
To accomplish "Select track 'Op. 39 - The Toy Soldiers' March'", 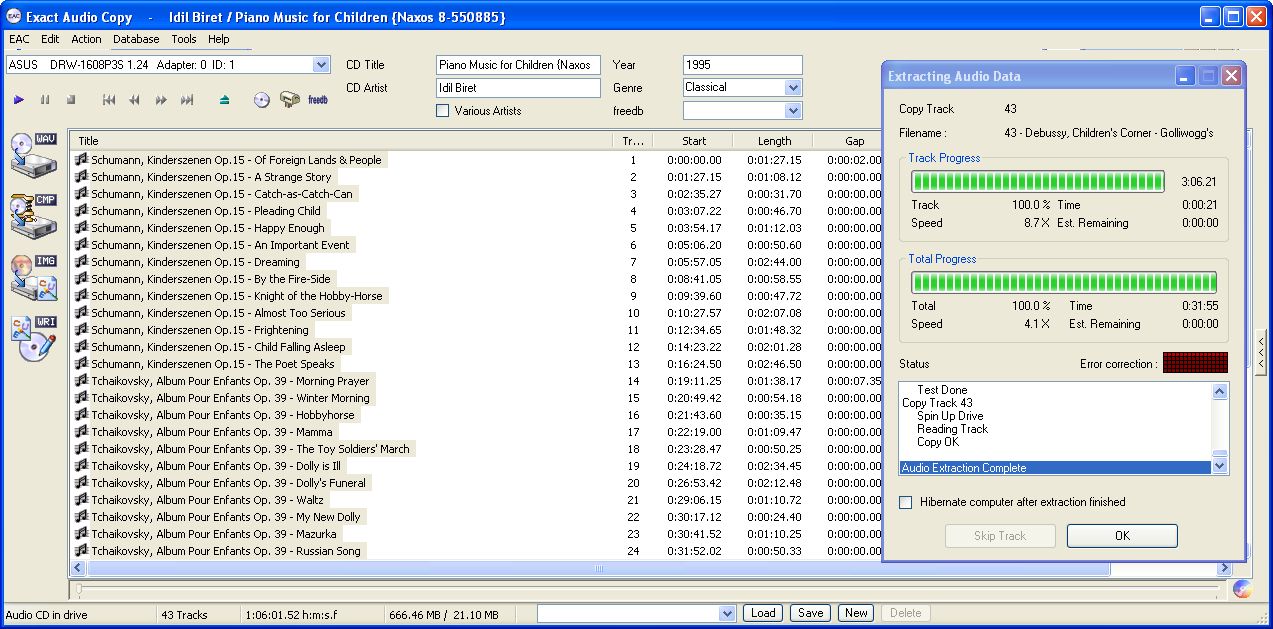I will (x=250, y=449).
